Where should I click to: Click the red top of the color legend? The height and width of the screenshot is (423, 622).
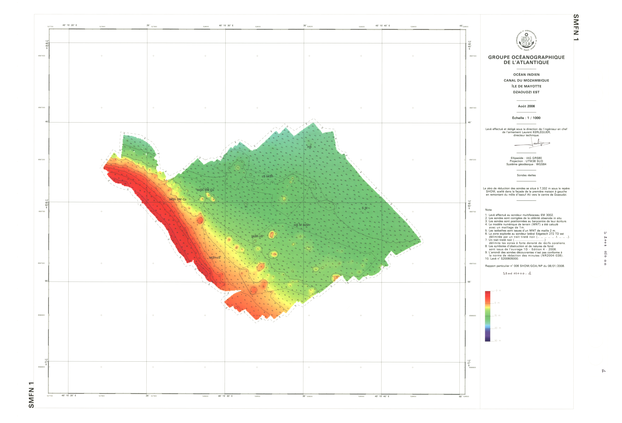click(487, 294)
